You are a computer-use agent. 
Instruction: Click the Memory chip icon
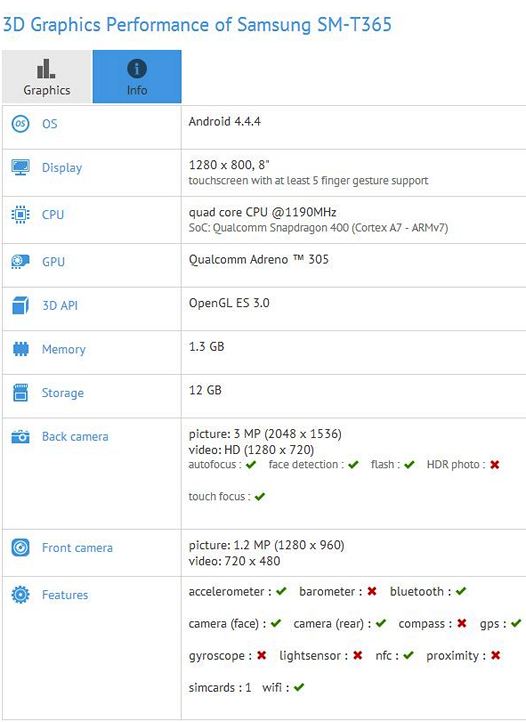(20, 349)
